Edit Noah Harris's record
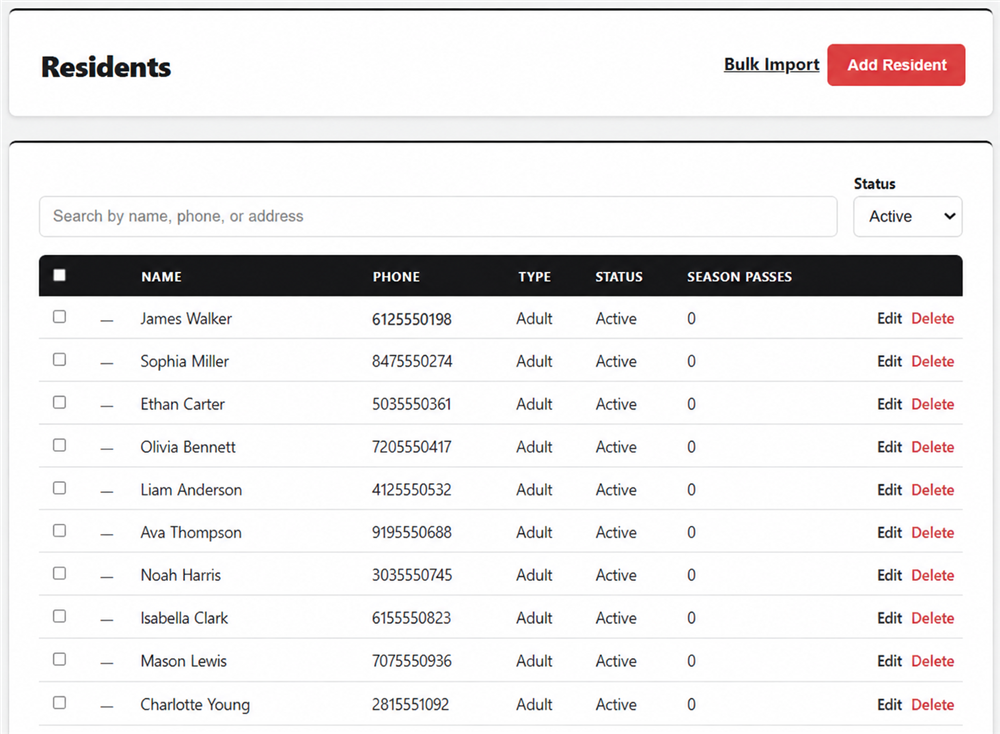This screenshot has height=734, width=1000. pyautogui.click(x=889, y=575)
